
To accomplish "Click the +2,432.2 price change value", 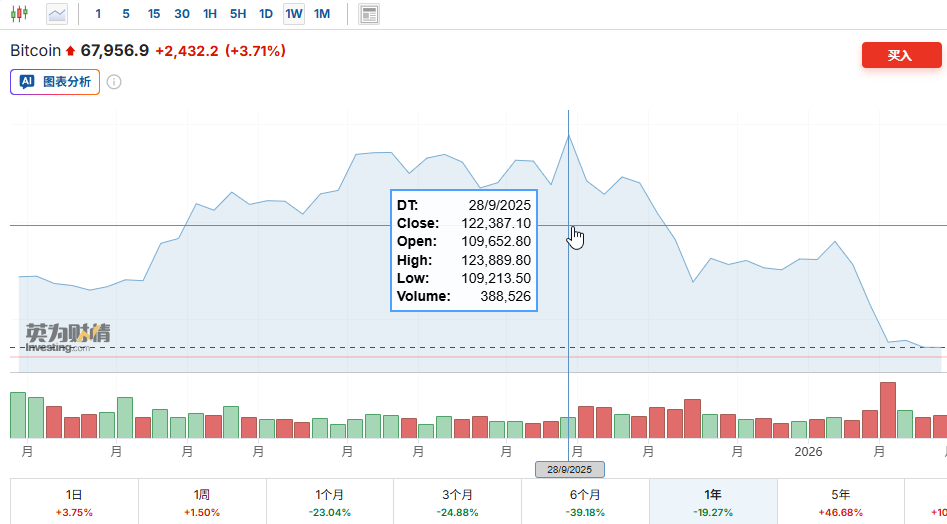I will pyautogui.click(x=187, y=51).
